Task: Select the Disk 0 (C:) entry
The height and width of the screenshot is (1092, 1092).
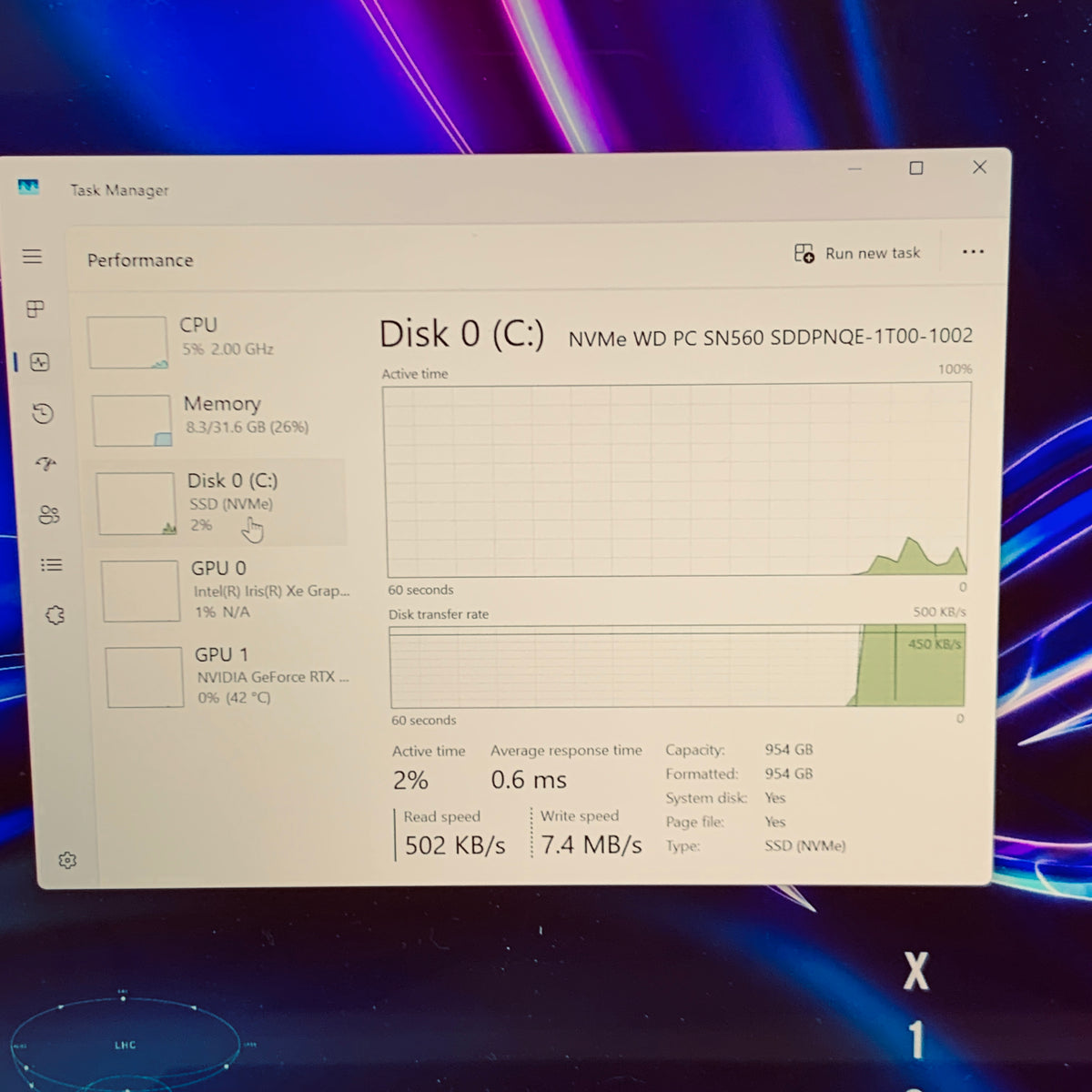Action: 218,501
